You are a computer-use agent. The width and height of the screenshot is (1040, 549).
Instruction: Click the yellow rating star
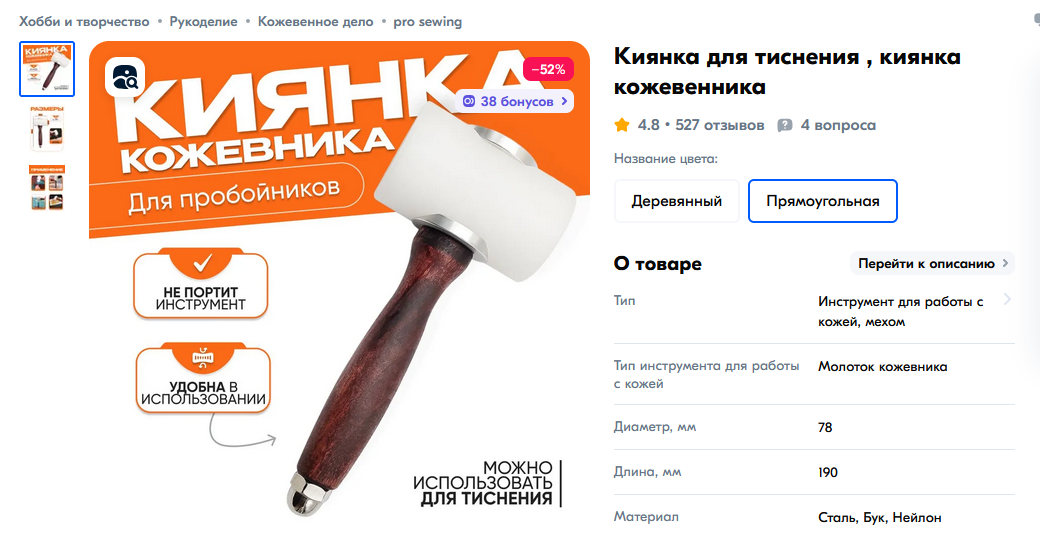621,125
